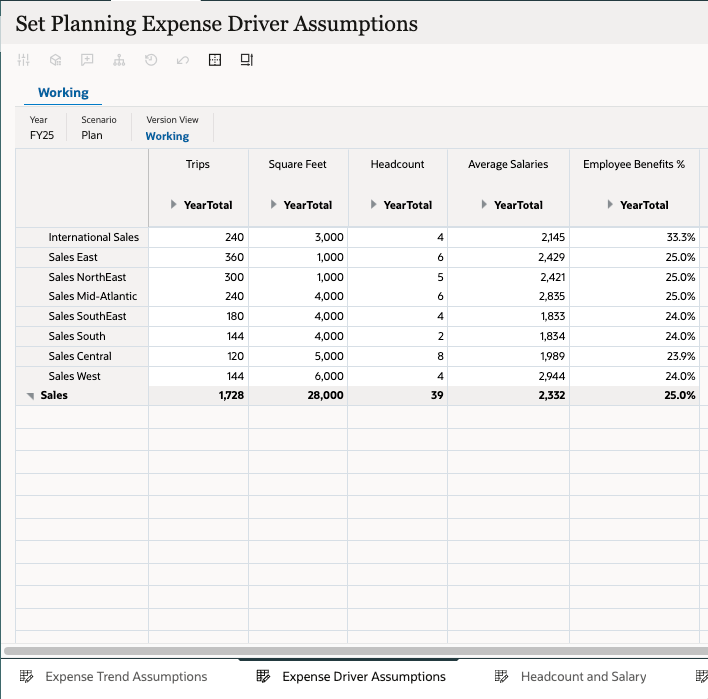Image resolution: width=708 pixels, height=699 pixels.
Task: Expand YearTotal under Trips
Action: point(173,205)
